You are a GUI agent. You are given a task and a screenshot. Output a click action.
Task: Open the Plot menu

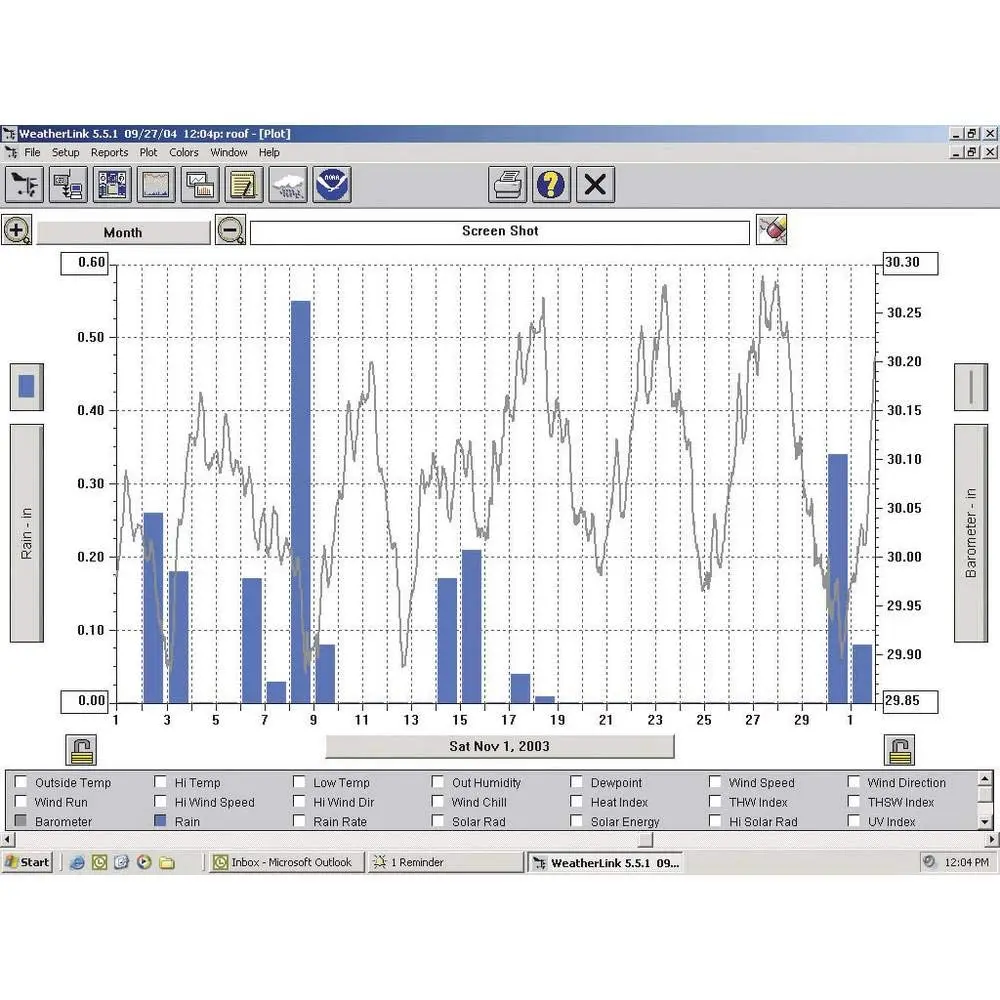[x=148, y=152]
